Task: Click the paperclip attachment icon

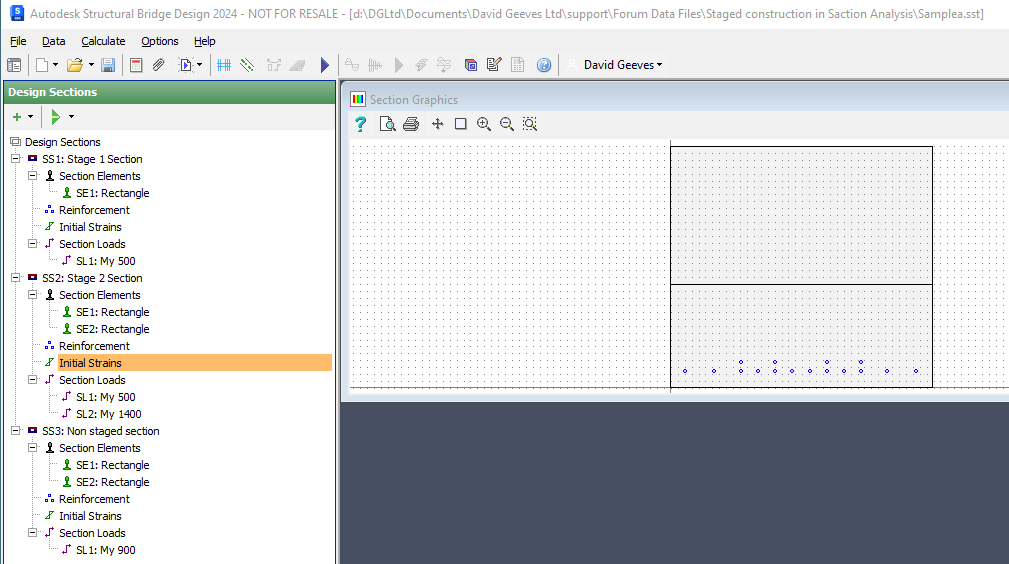Action: [159, 65]
